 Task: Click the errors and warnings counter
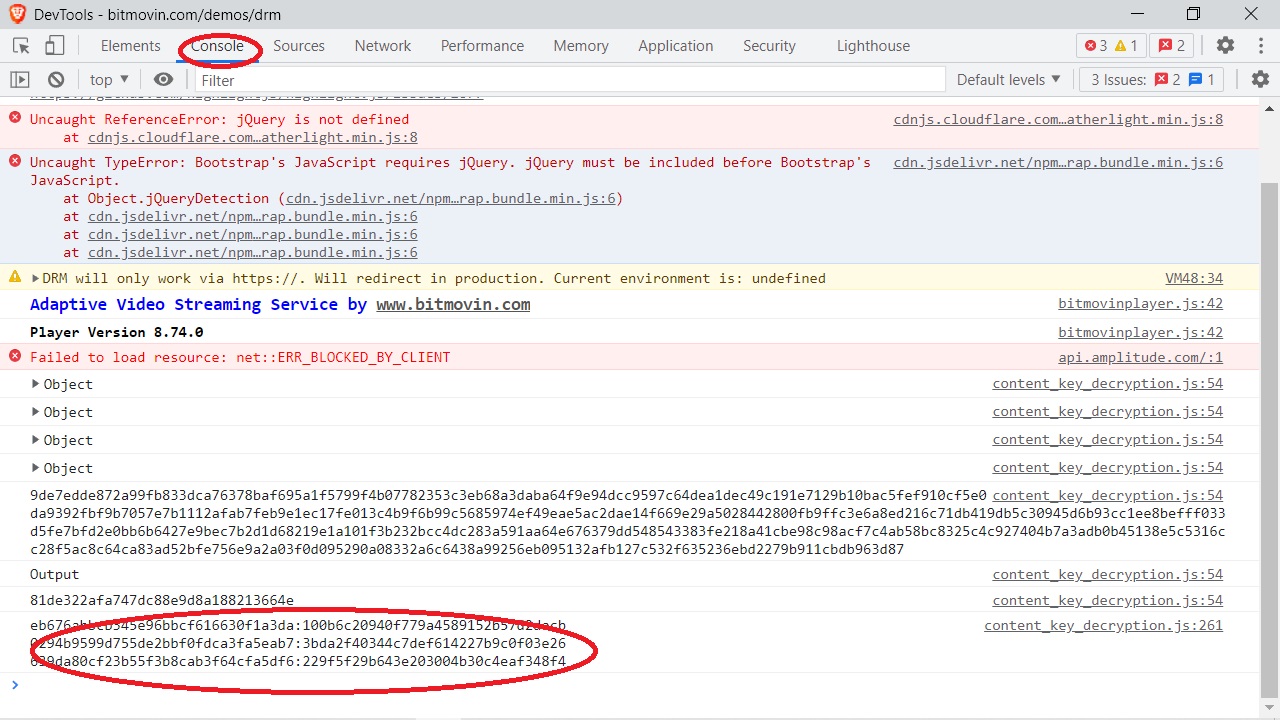(1111, 46)
